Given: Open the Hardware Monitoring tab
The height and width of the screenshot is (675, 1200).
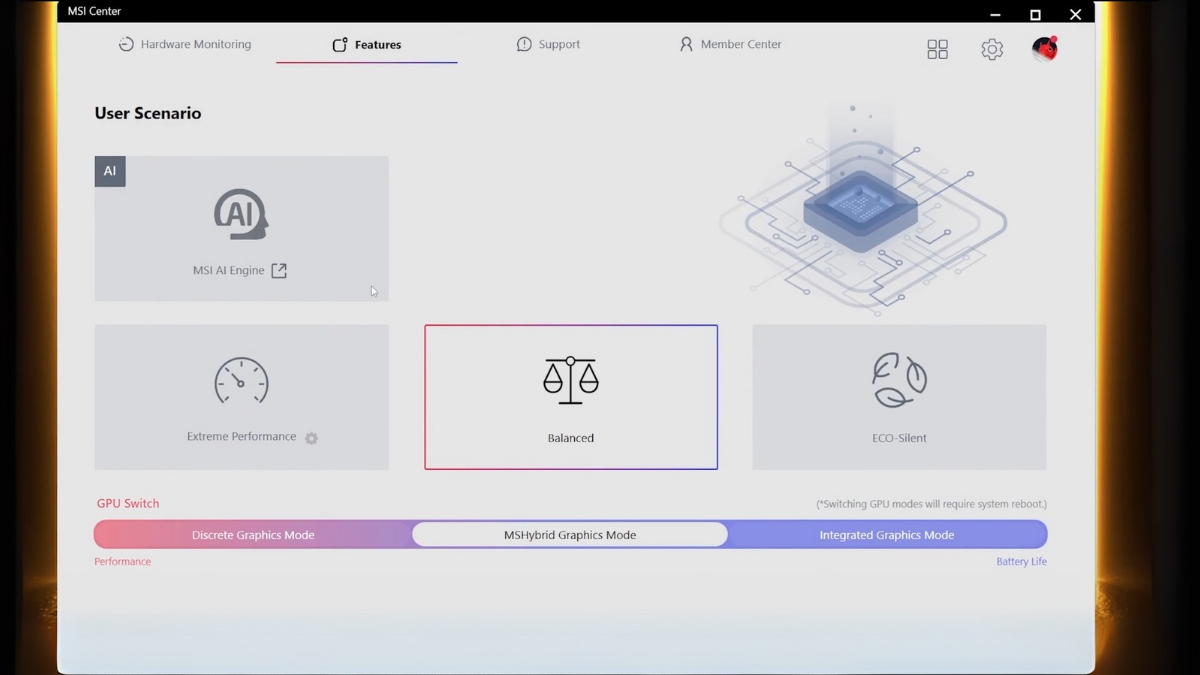Looking at the screenshot, I should click(185, 45).
